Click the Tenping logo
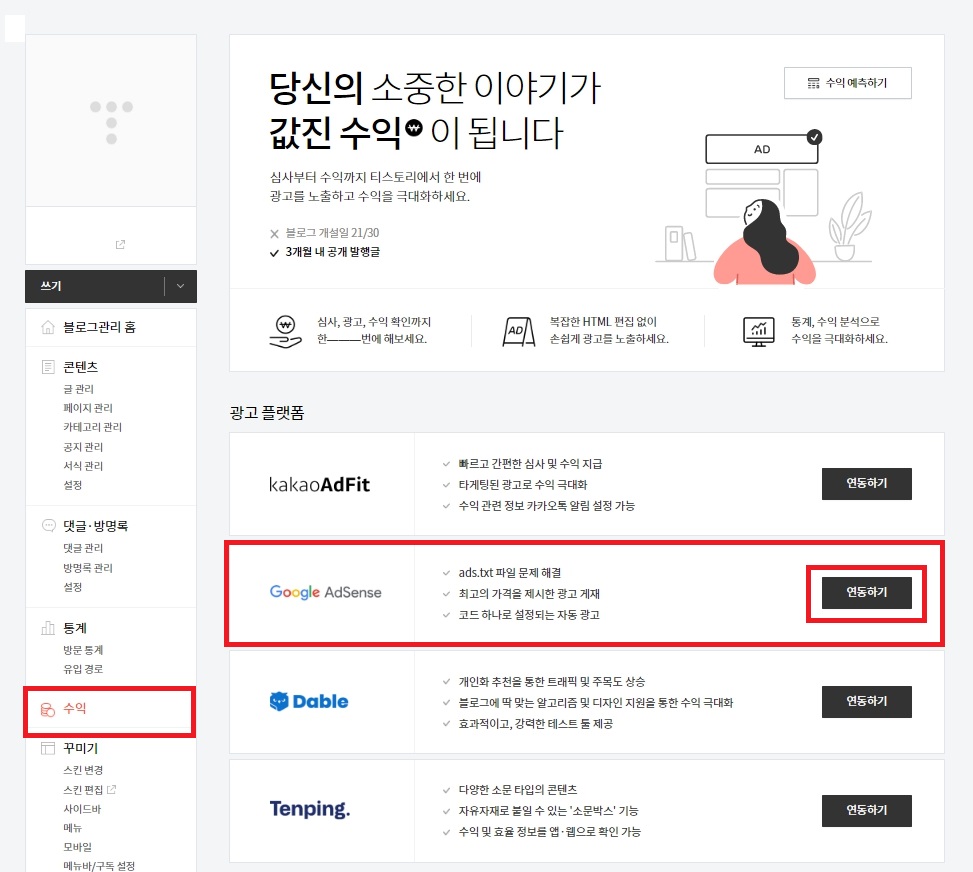 (310, 809)
